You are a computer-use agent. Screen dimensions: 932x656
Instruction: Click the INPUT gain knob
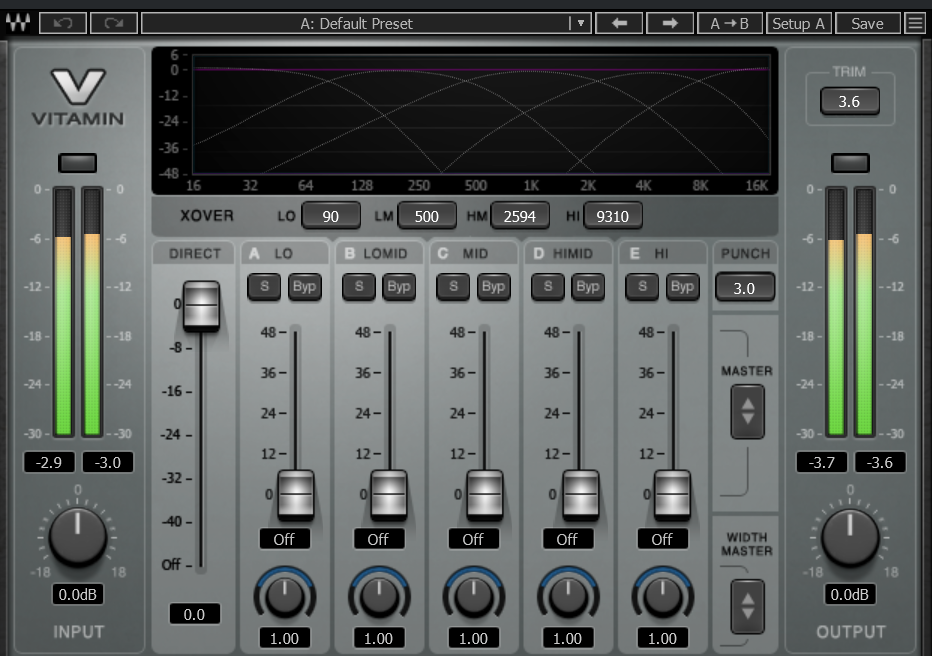[x=78, y=537]
